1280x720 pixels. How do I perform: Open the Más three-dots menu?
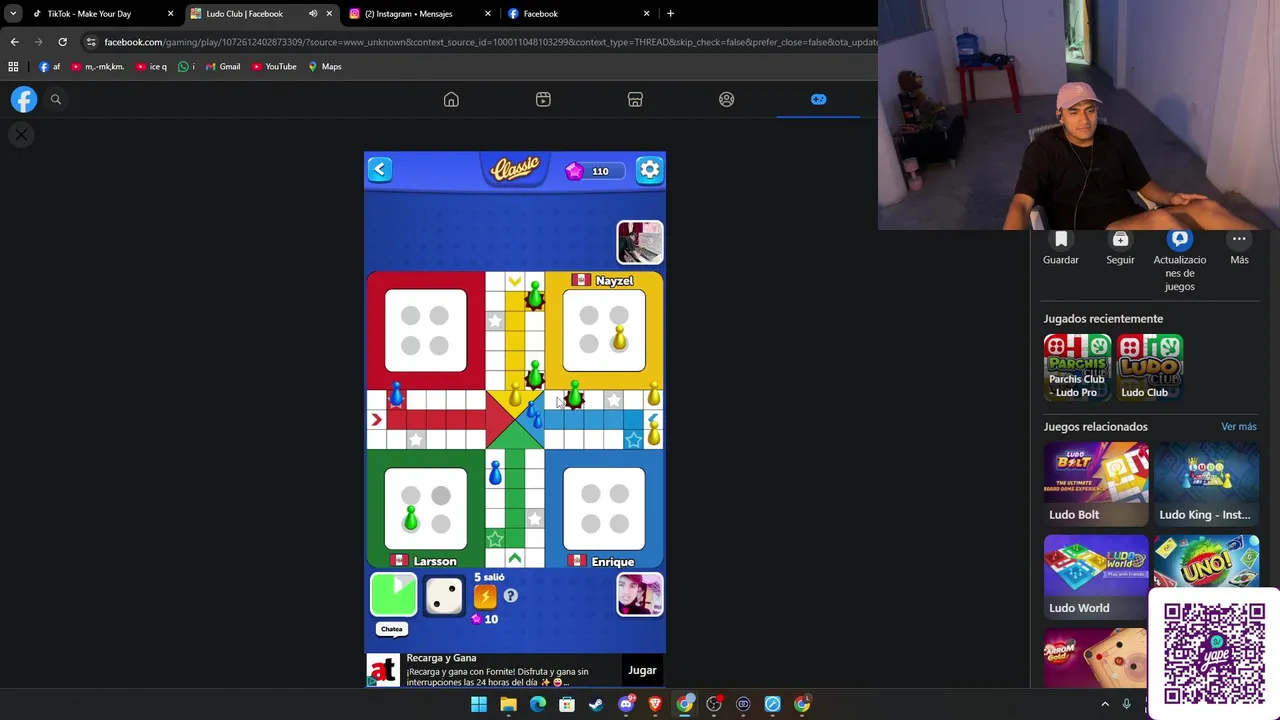click(1239, 240)
